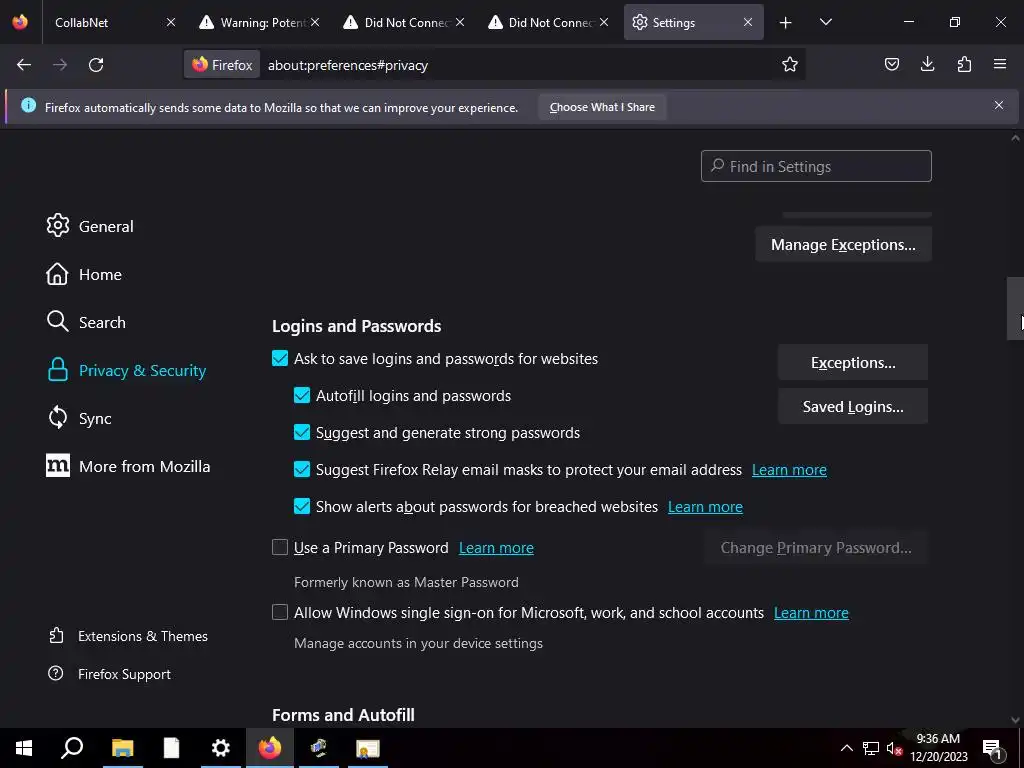Screen dimensions: 1024x768
Task: Open the Firefox application menu (hamburger)
Action: pos(999,64)
